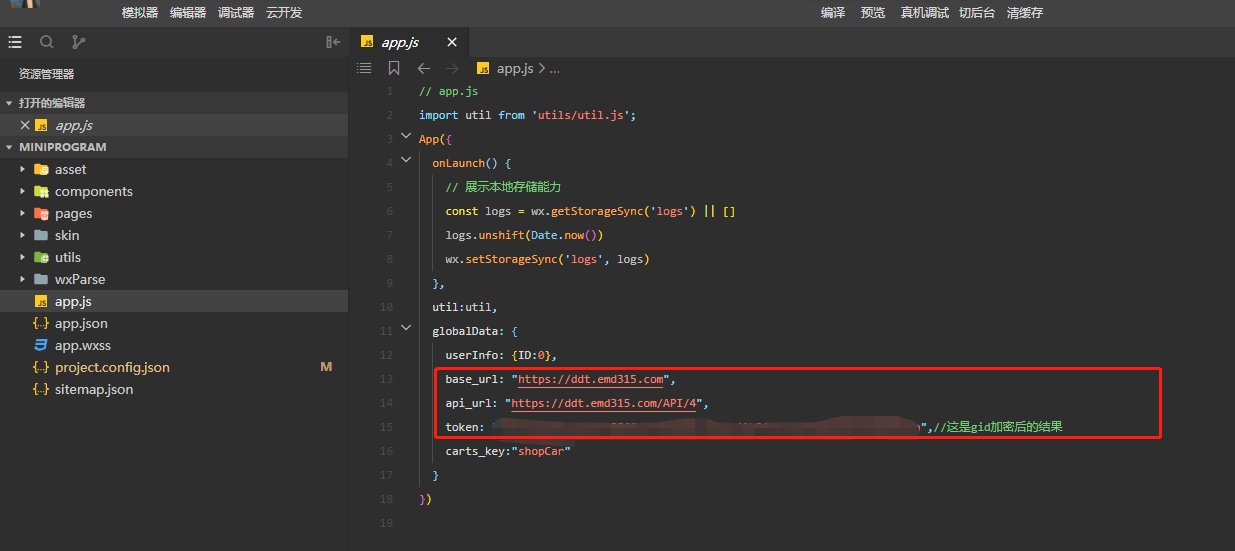Image resolution: width=1235 pixels, height=551 pixels.
Task: Click the bookmark icon in editor toolbar
Action: tap(394, 68)
